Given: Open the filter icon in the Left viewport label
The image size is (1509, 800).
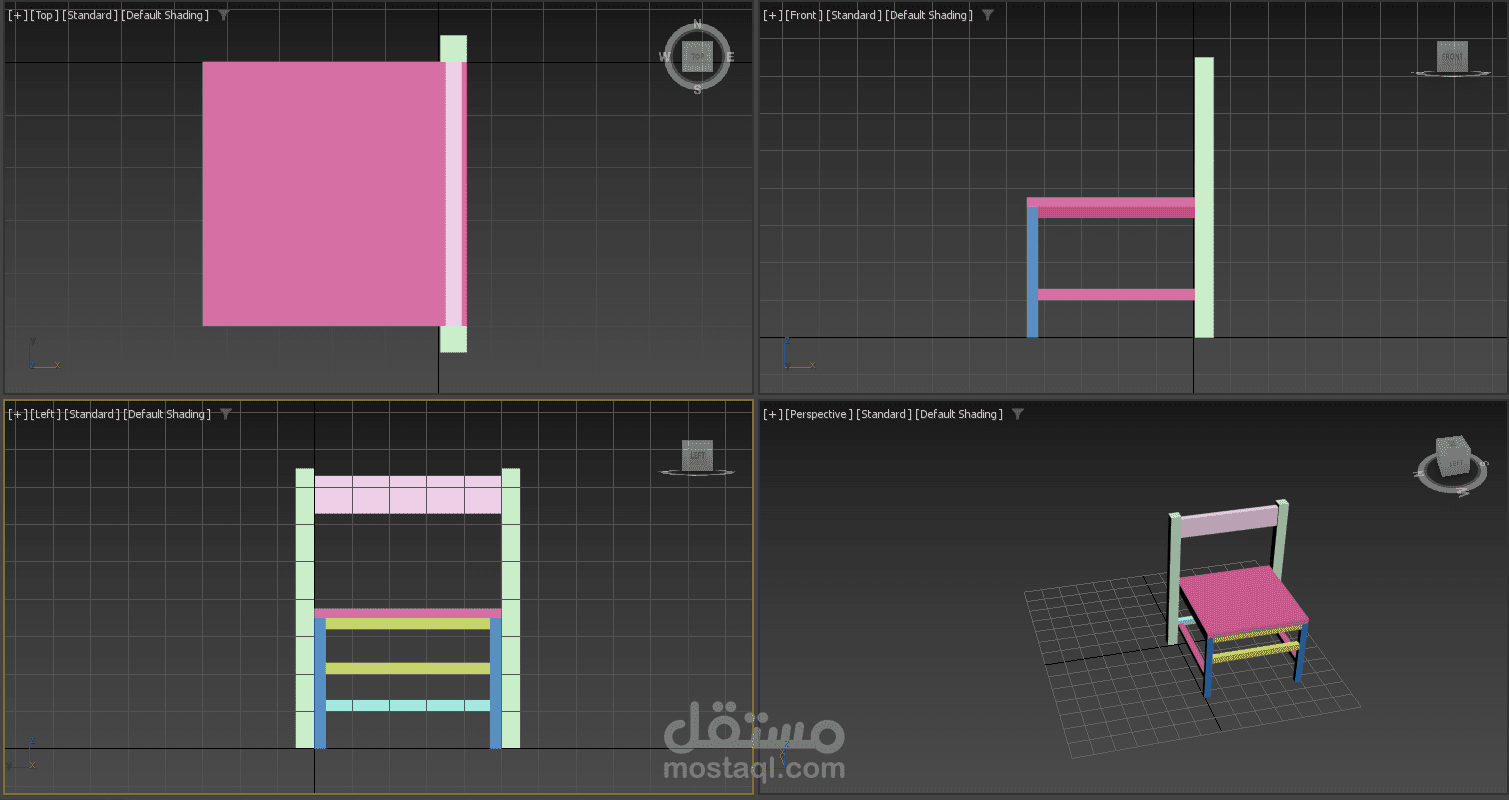Looking at the screenshot, I should click(225, 414).
